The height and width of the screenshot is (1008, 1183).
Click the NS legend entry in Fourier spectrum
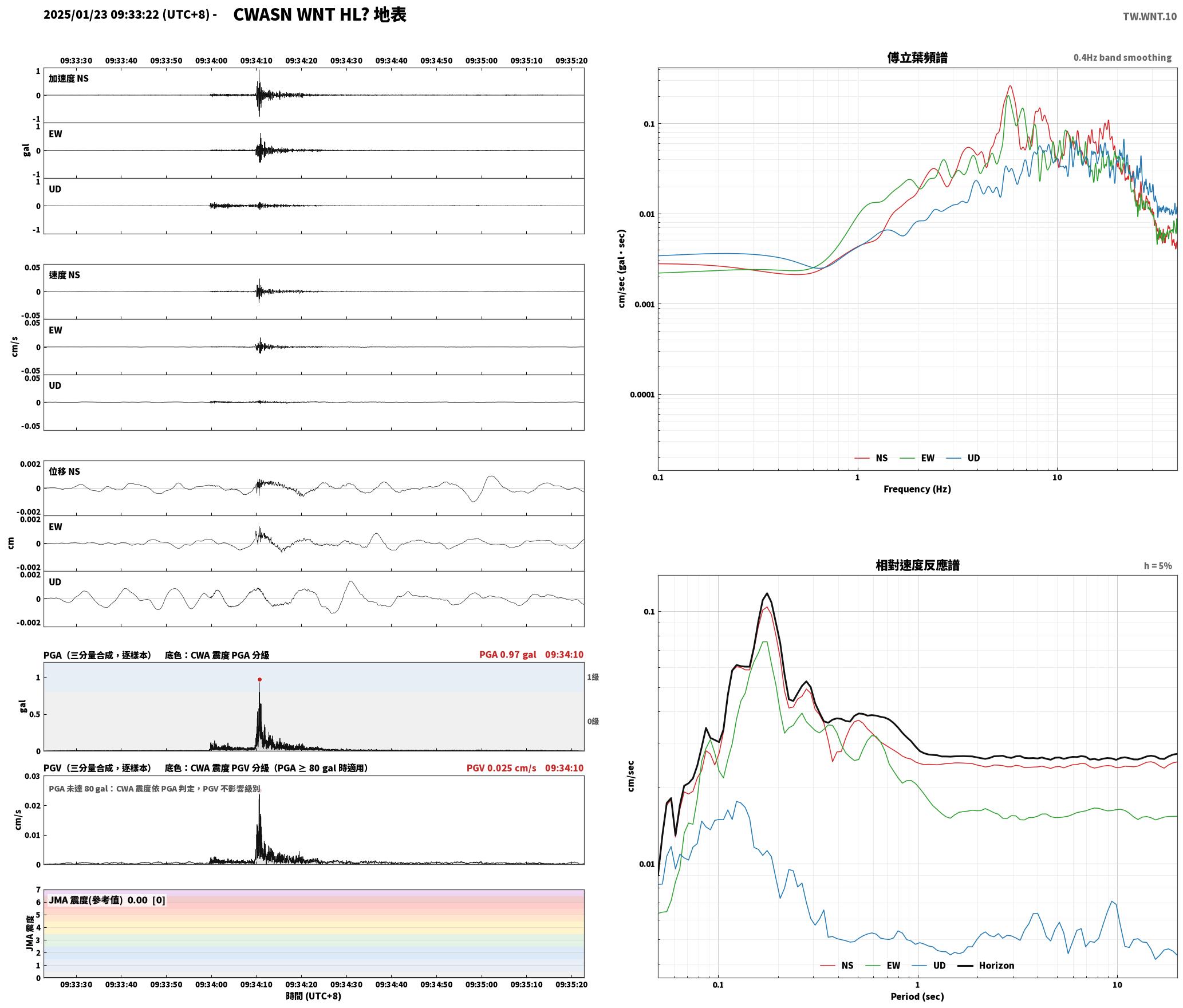(872, 458)
